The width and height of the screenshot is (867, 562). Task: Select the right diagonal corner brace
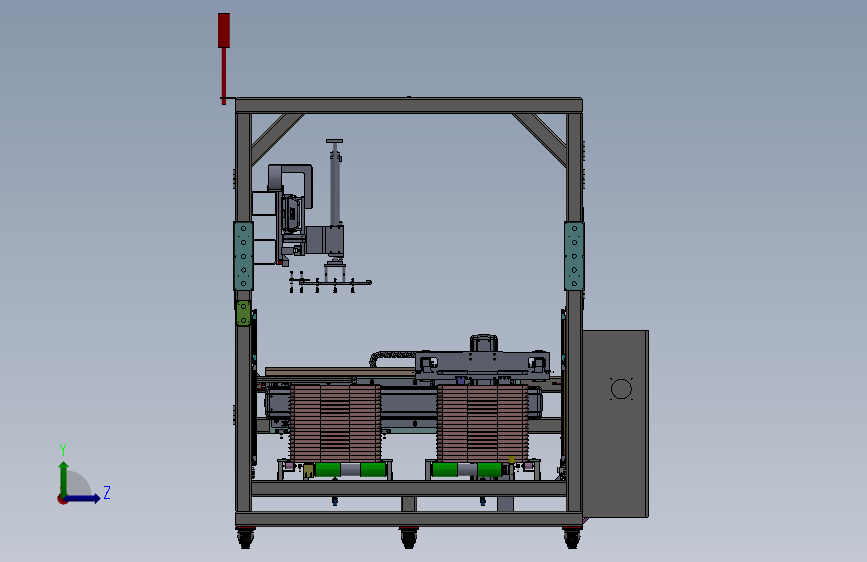click(x=540, y=139)
